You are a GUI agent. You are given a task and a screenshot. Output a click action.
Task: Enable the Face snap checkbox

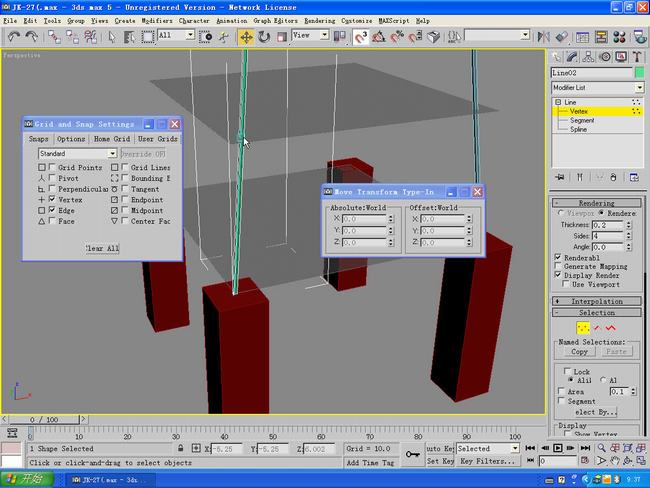[52, 221]
